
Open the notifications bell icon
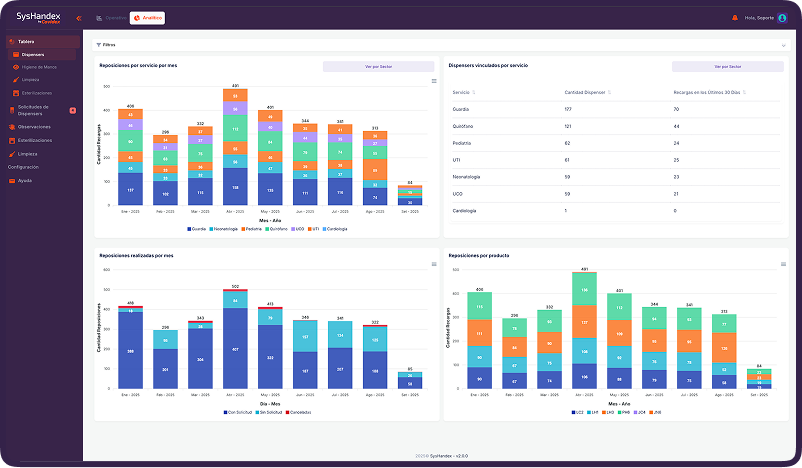coord(735,18)
